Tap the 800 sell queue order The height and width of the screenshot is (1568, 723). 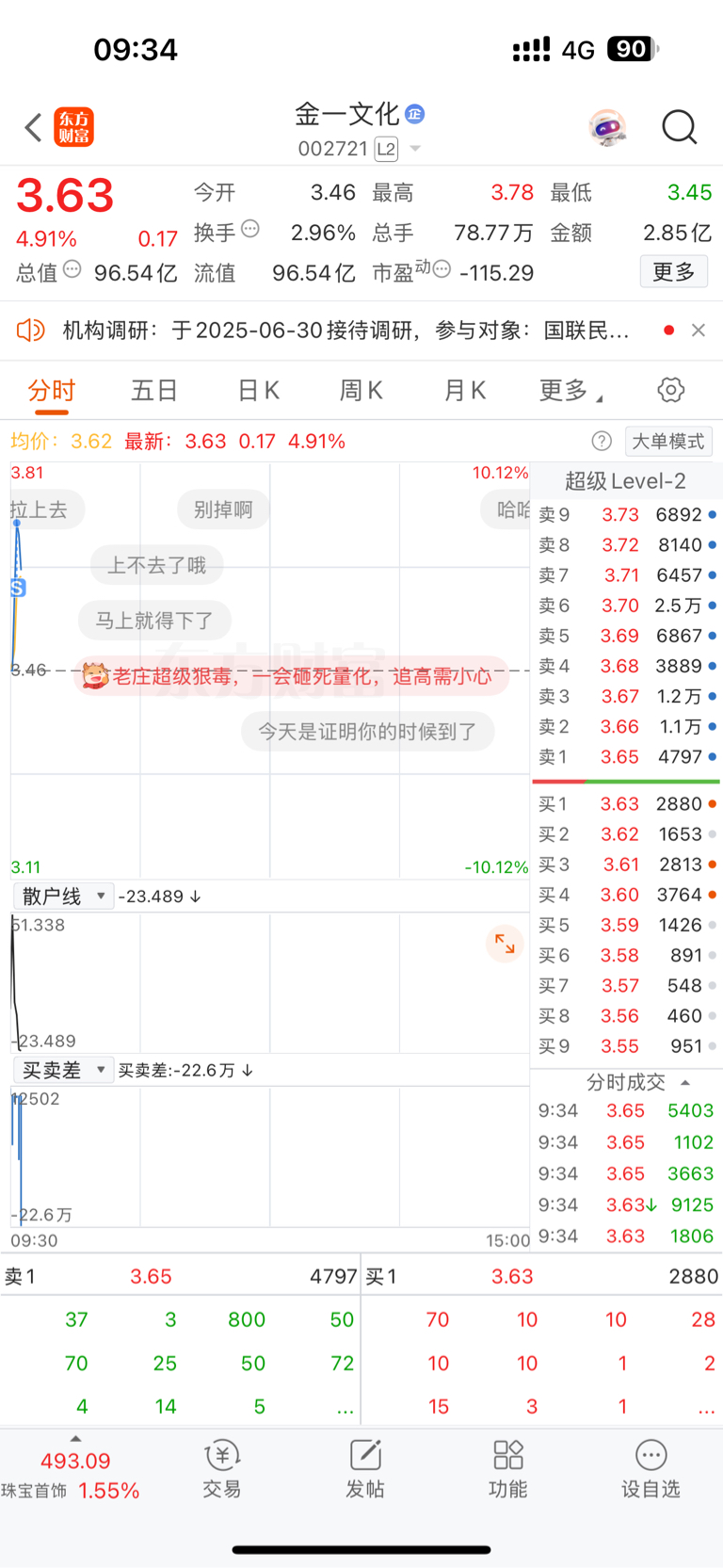pos(247,1319)
